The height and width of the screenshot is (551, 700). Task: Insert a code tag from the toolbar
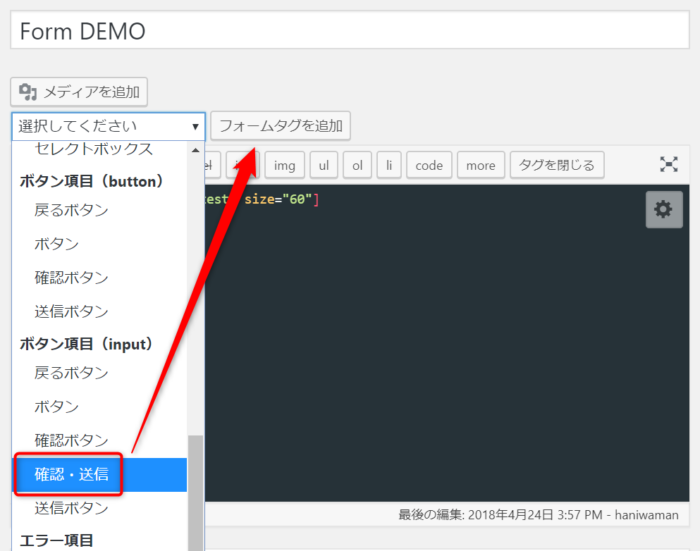(429, 165)
